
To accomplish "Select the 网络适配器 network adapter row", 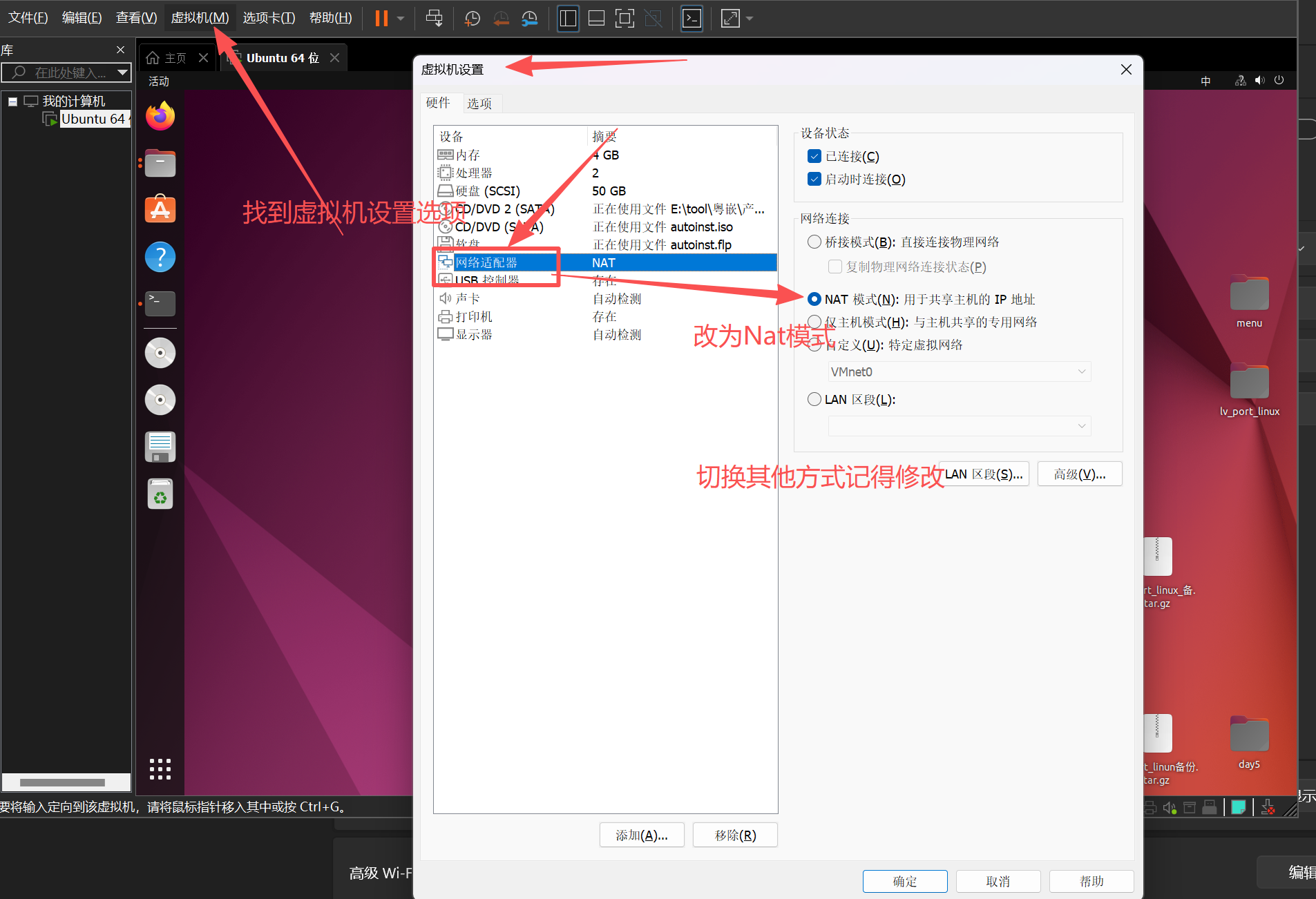I will click(x=606, y=263).
